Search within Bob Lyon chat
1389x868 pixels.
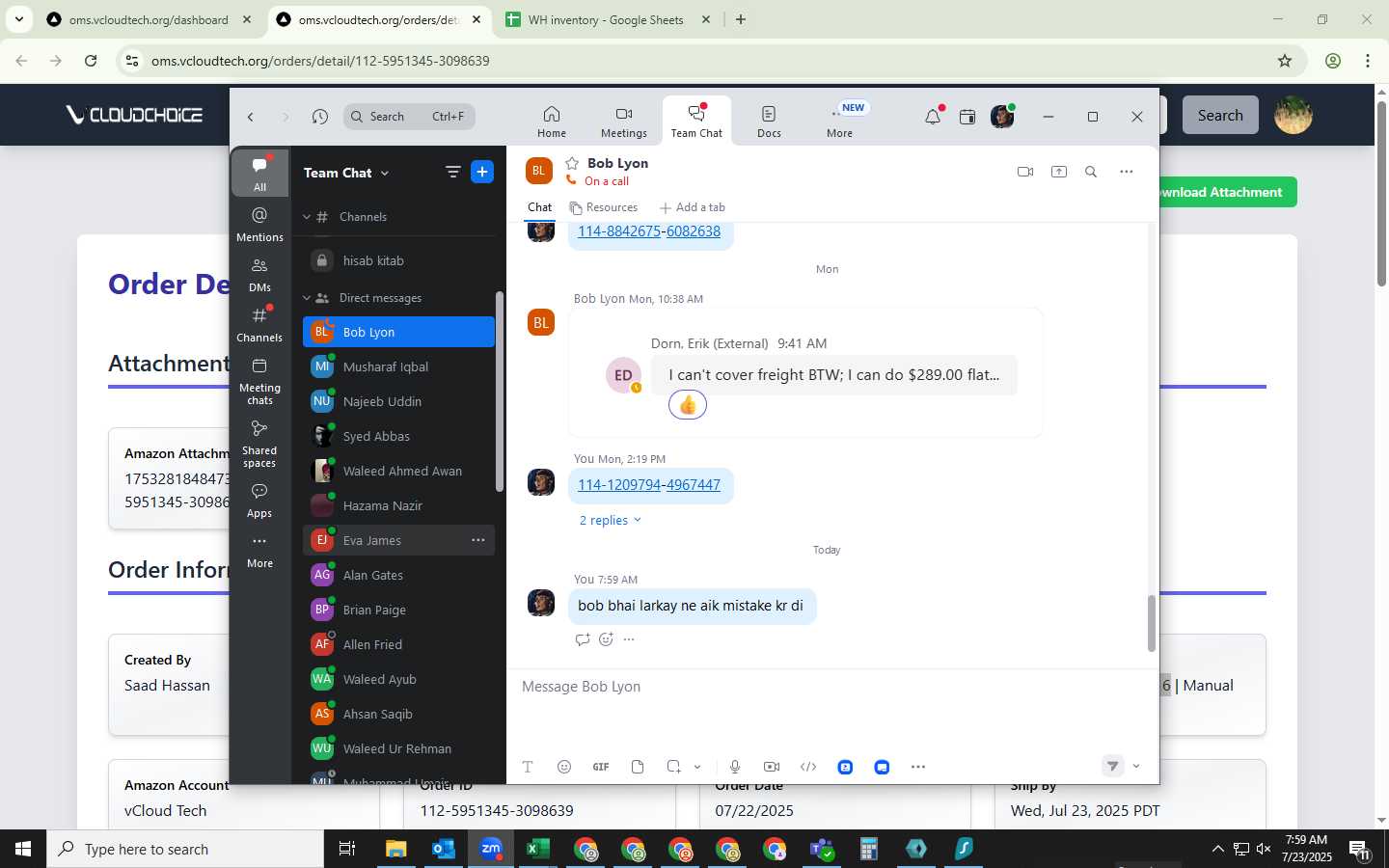coord(1091,172)
